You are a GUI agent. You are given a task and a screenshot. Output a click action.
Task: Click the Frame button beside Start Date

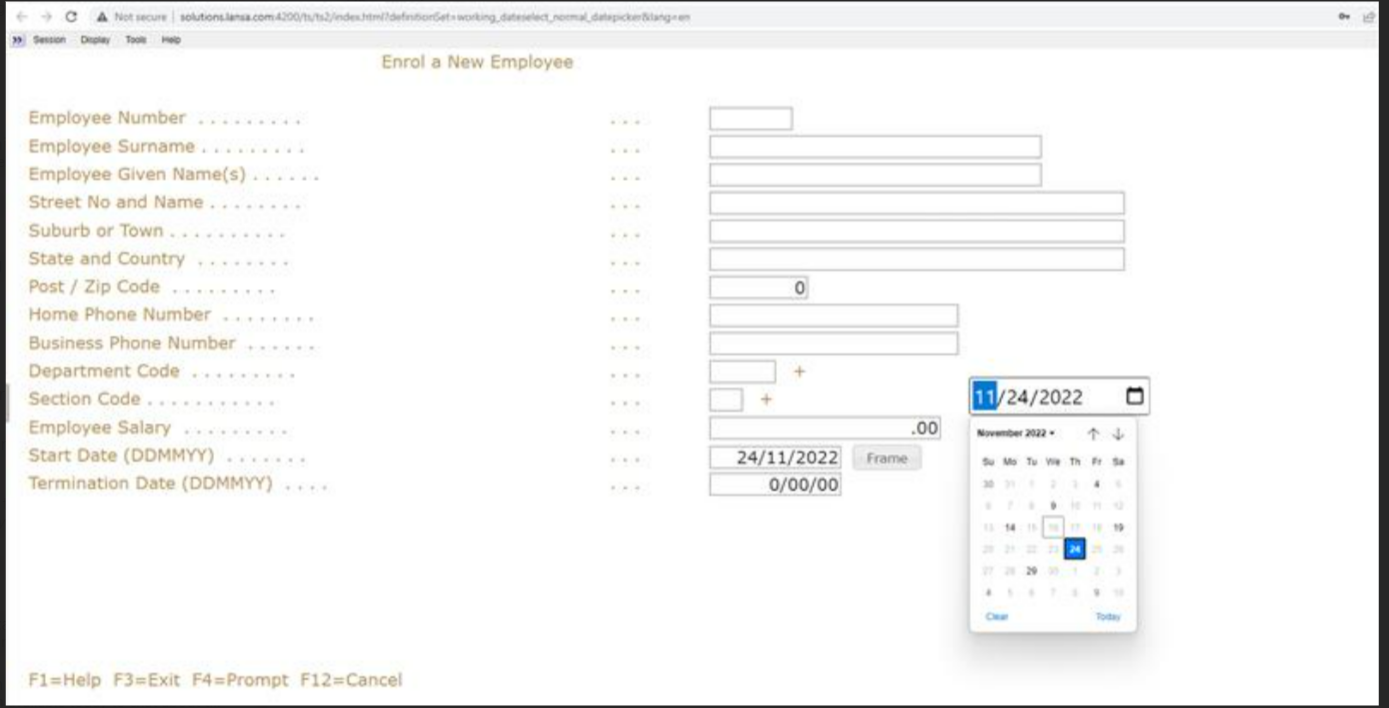[x=887, y=458]
